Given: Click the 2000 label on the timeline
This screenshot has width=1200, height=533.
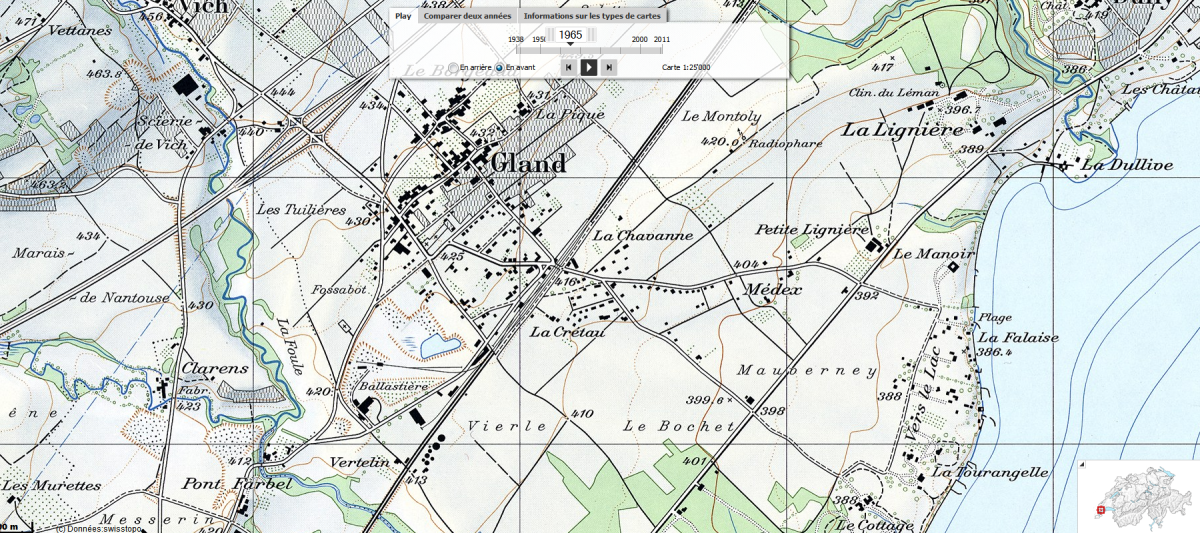Looking at the screenshot, I should [639, 39].
